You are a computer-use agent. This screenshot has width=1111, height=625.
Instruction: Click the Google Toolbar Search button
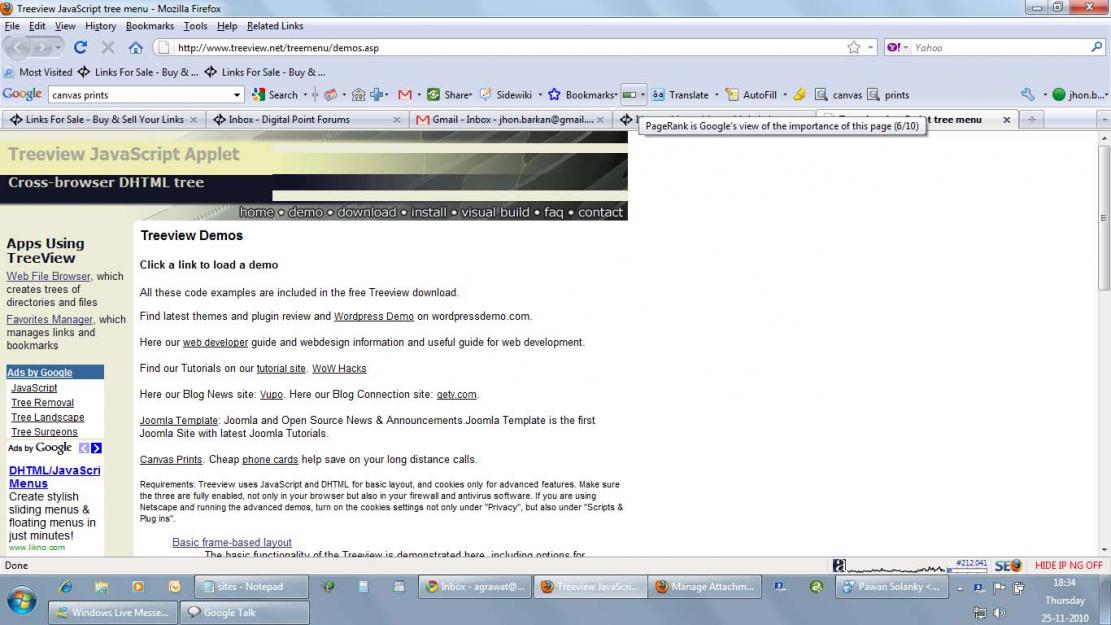coord(275,95)
